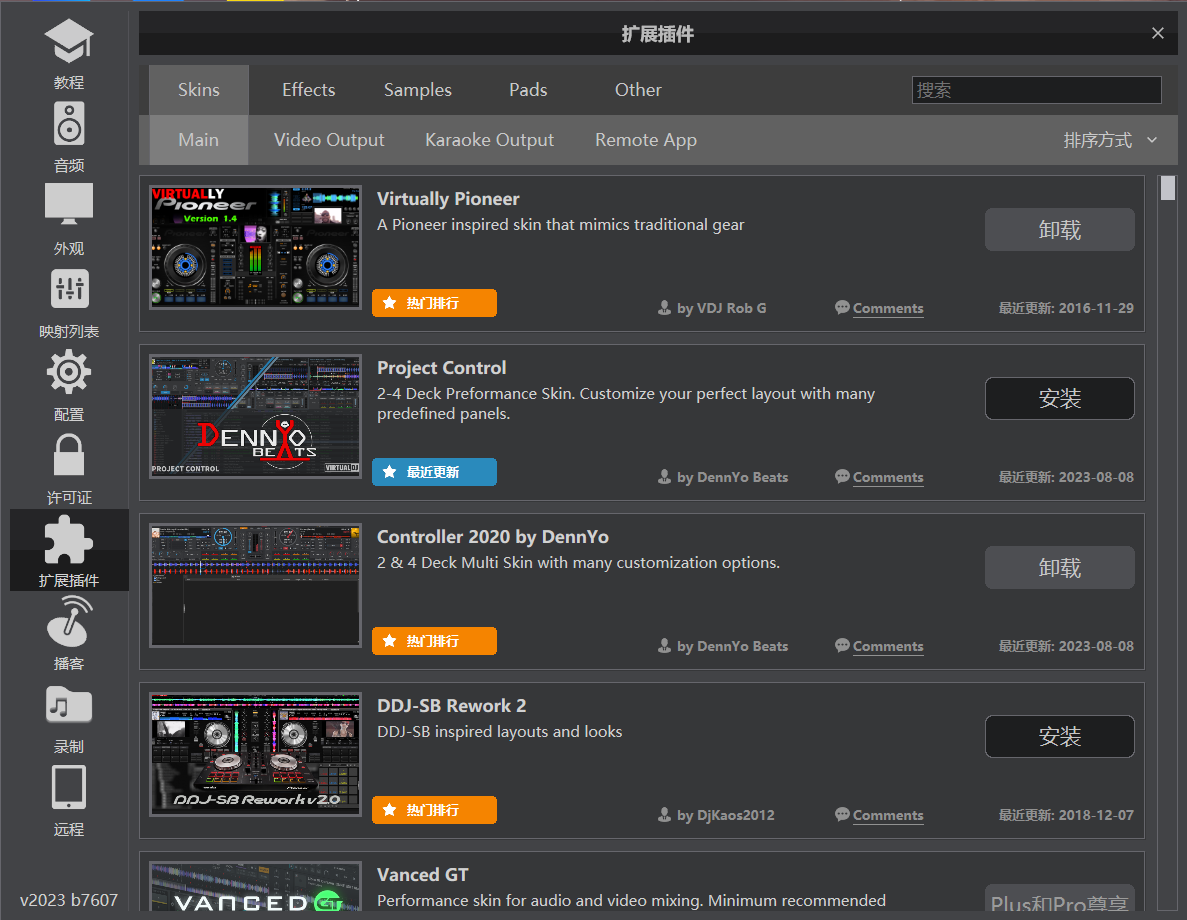Open the 音频 audio speaker icon
Screen dimensions: 1187x920
[x=69, y=125]
